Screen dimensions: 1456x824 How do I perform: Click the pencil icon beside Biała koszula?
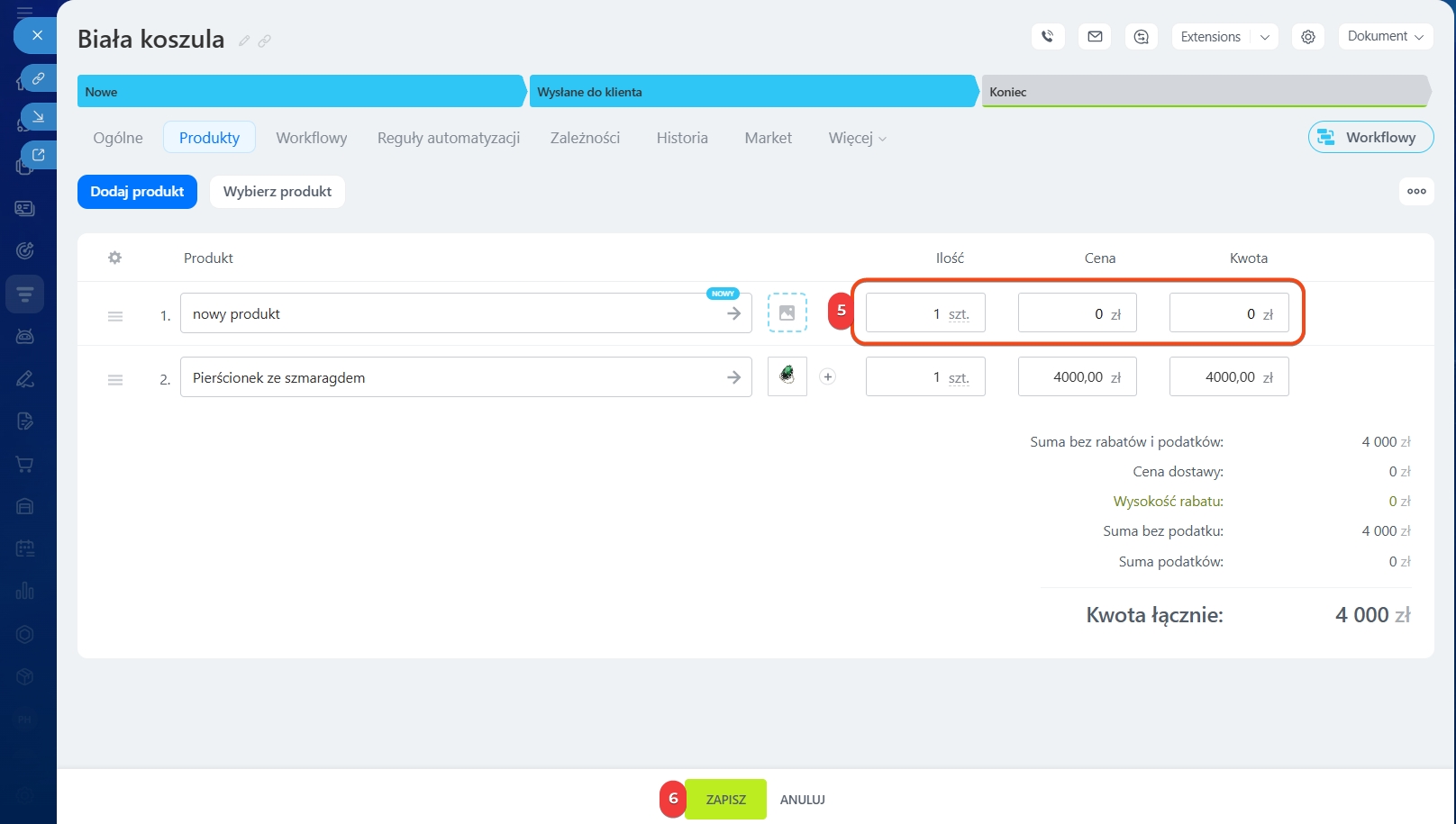coord(244,41)
